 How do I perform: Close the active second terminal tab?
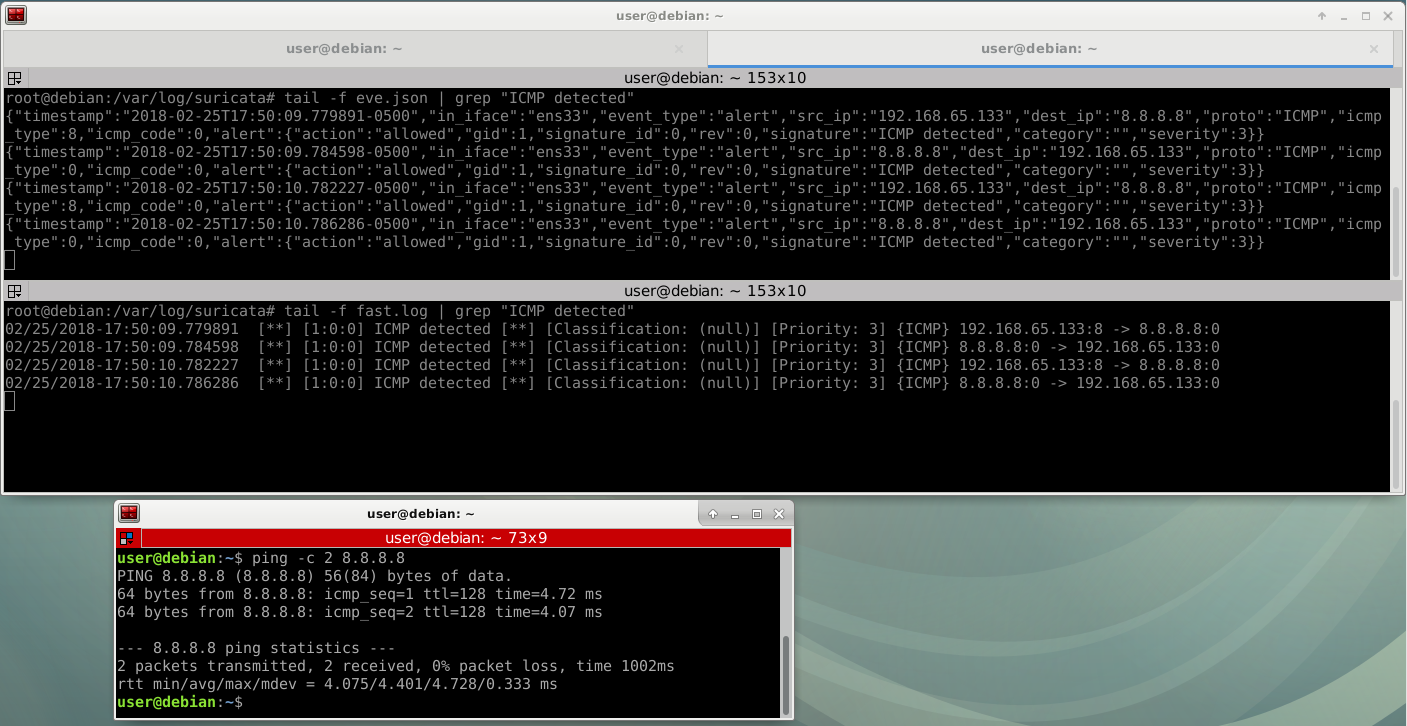coord(1375,48)
